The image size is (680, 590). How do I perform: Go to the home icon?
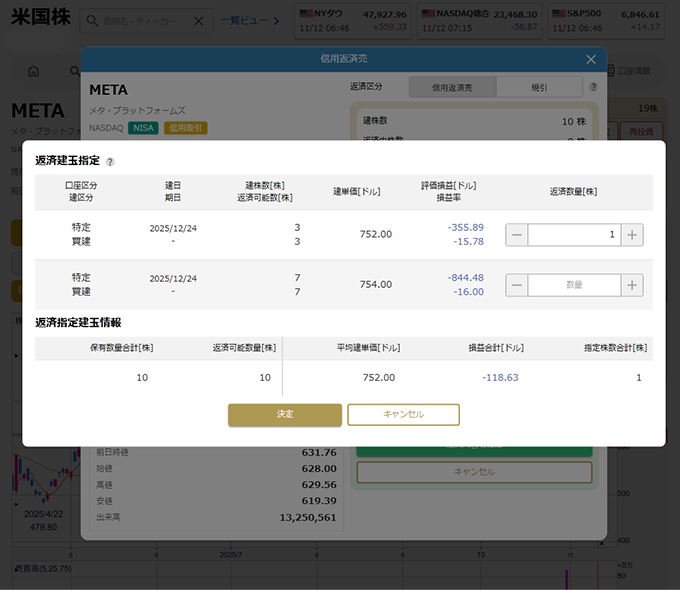tap(33, 71)
